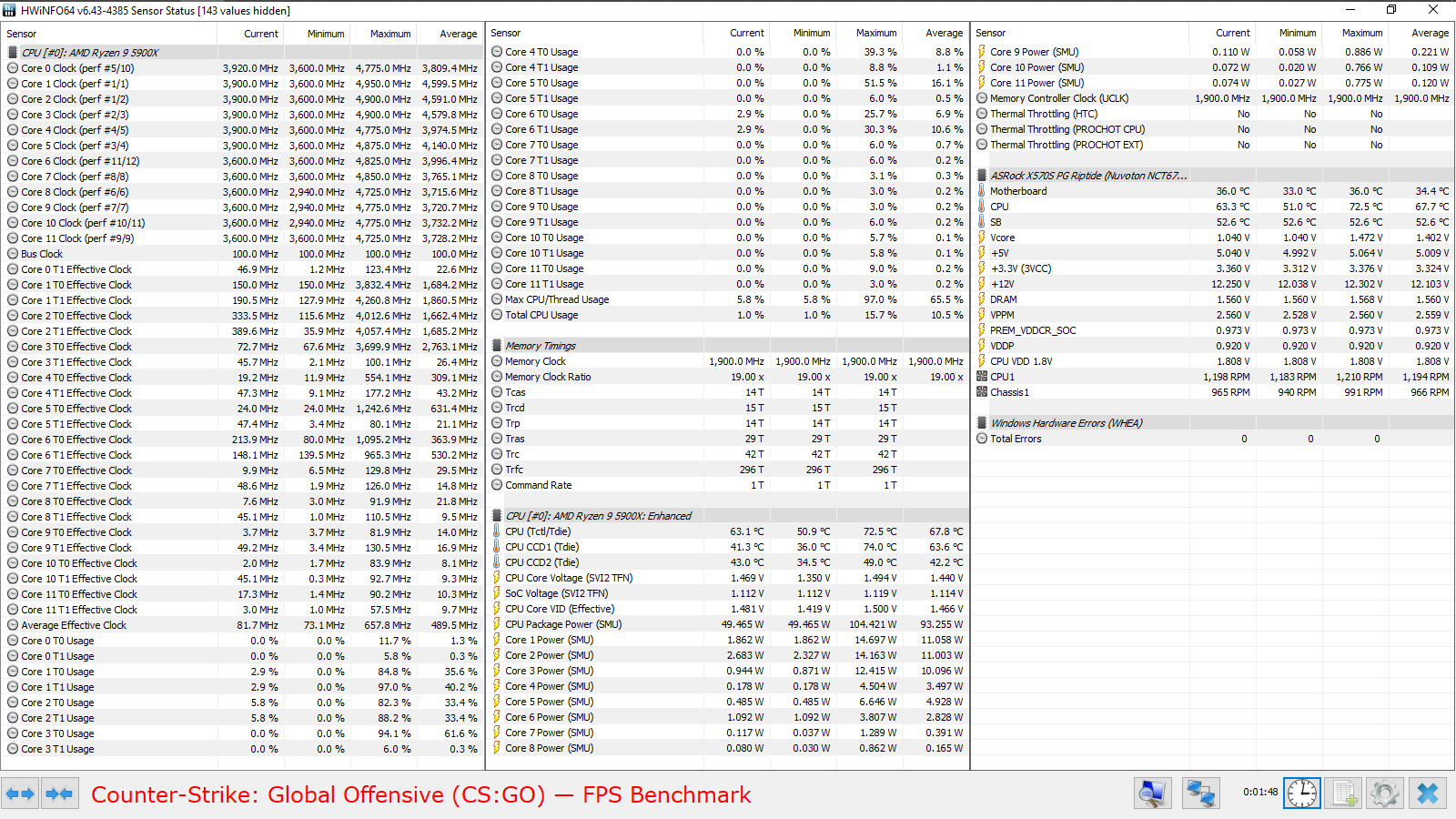The width and height of the screenshot is (1456, 819).
Task: Select the Thermal Throttling (PROCHOT EXT) label
Action: tap(1067, 145)
